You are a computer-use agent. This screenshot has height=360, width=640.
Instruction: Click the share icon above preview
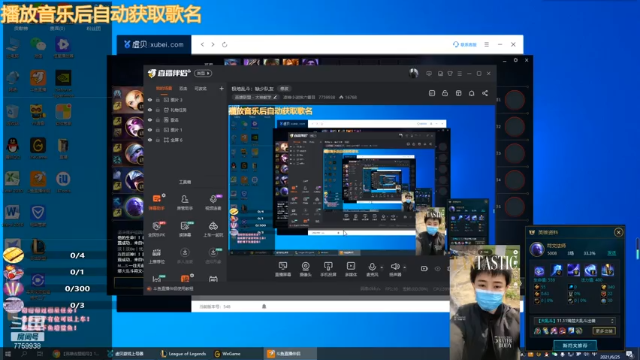click(x=485, y=93)
